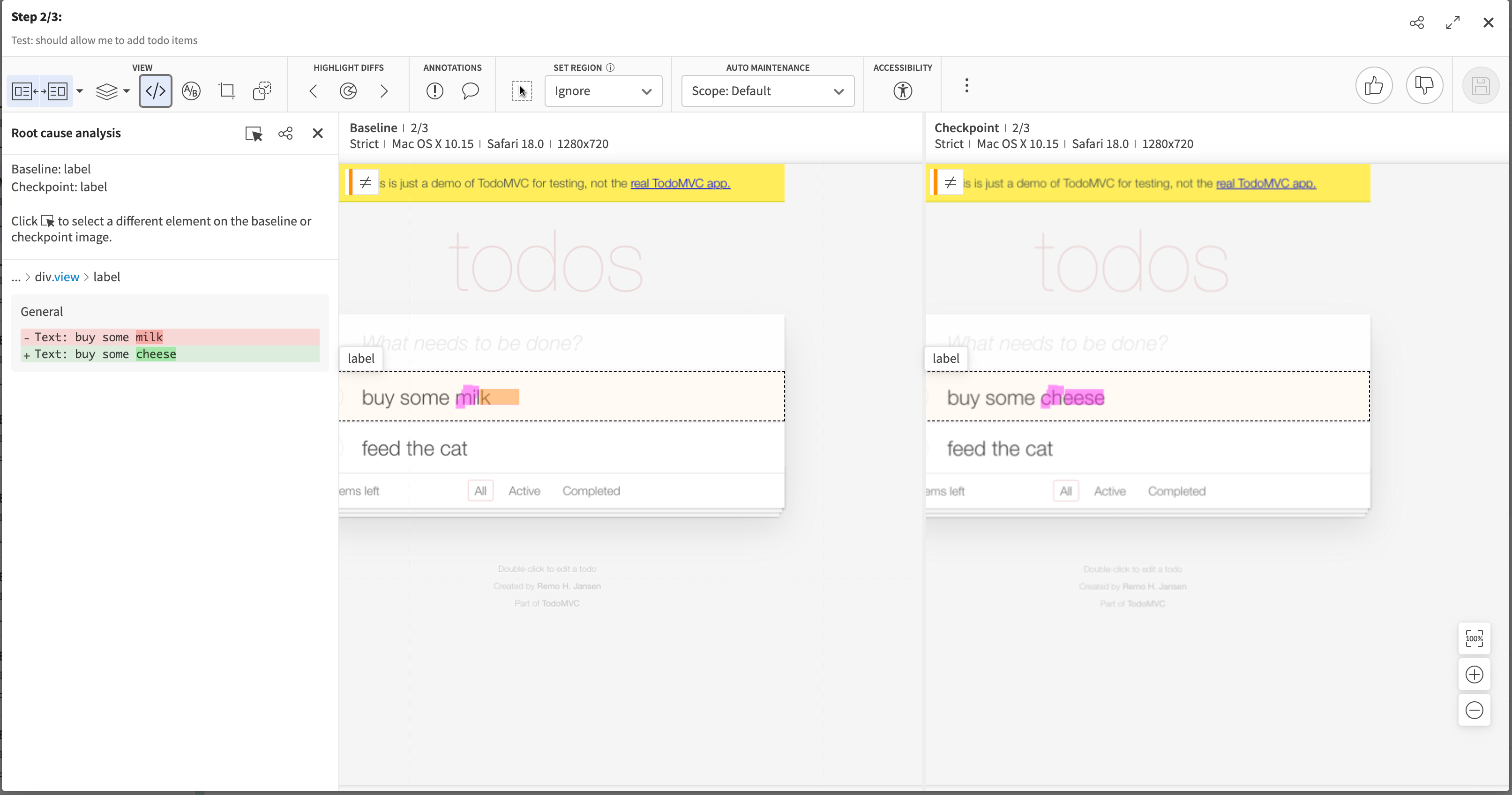Click the code view icon in toolbar
This screenshot has height=795, width=1512.
click(155, 91)
